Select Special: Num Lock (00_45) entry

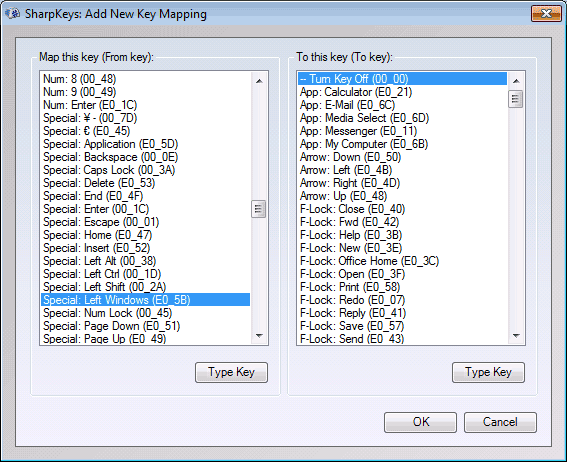tap(145, 313)
